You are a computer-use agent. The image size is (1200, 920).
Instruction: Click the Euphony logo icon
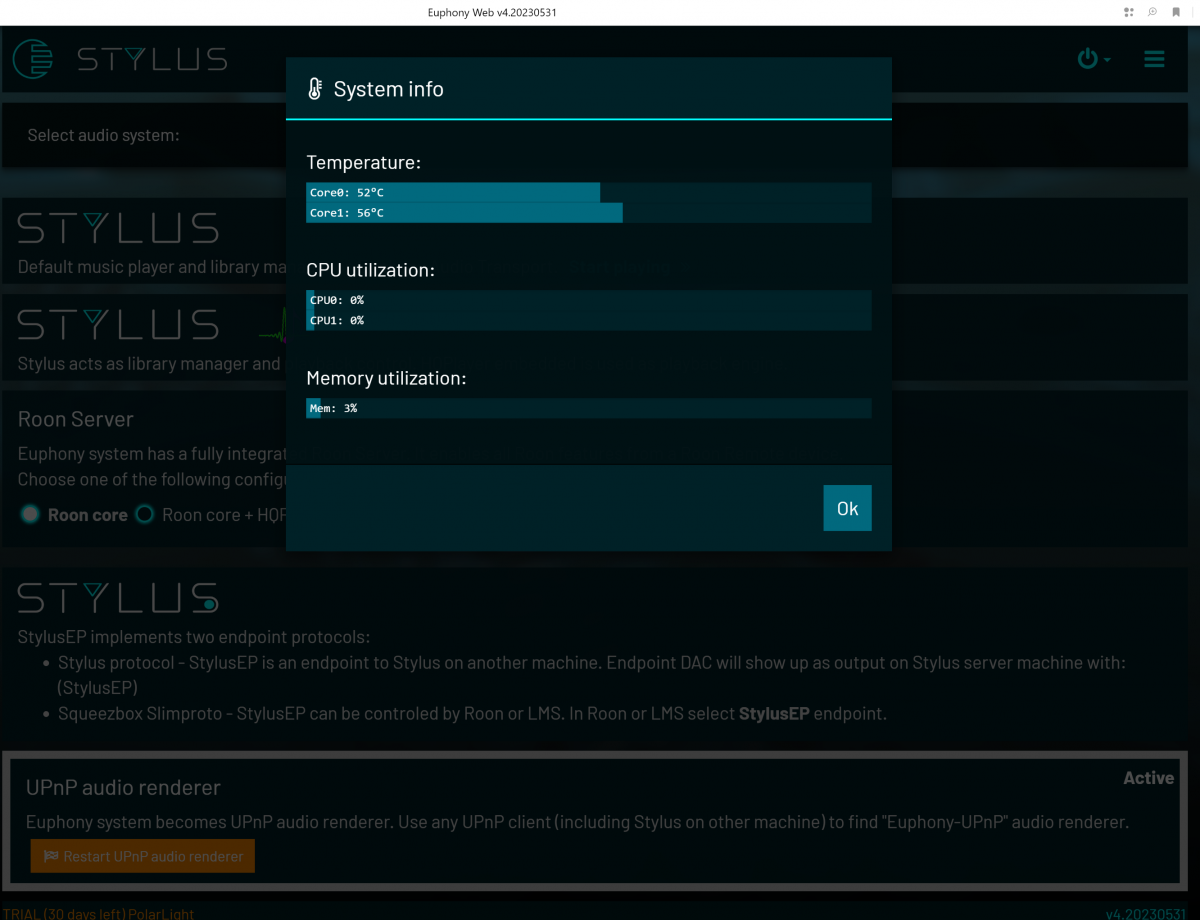32,59
